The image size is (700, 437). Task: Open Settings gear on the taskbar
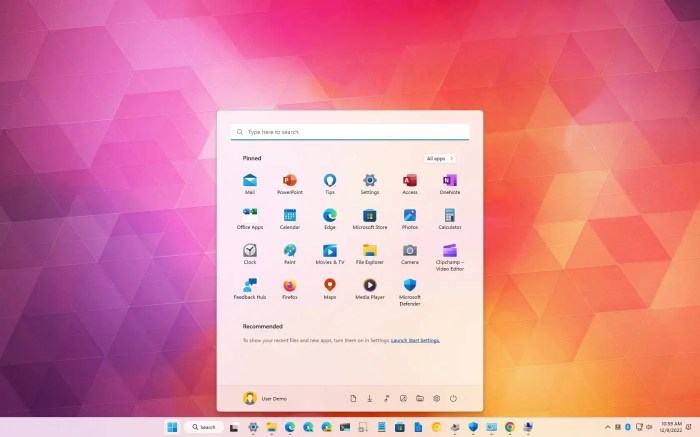(x=253, y=427)
